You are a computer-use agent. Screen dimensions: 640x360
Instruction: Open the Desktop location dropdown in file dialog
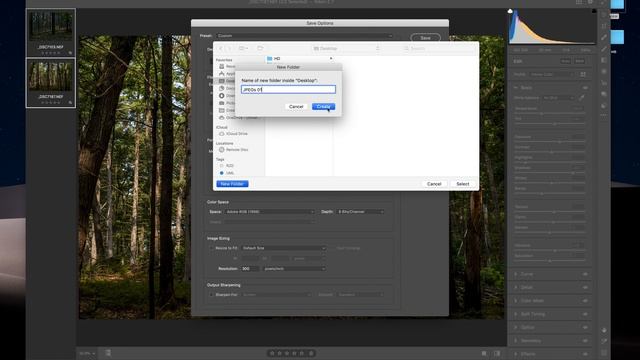click(x=346, y=48)
